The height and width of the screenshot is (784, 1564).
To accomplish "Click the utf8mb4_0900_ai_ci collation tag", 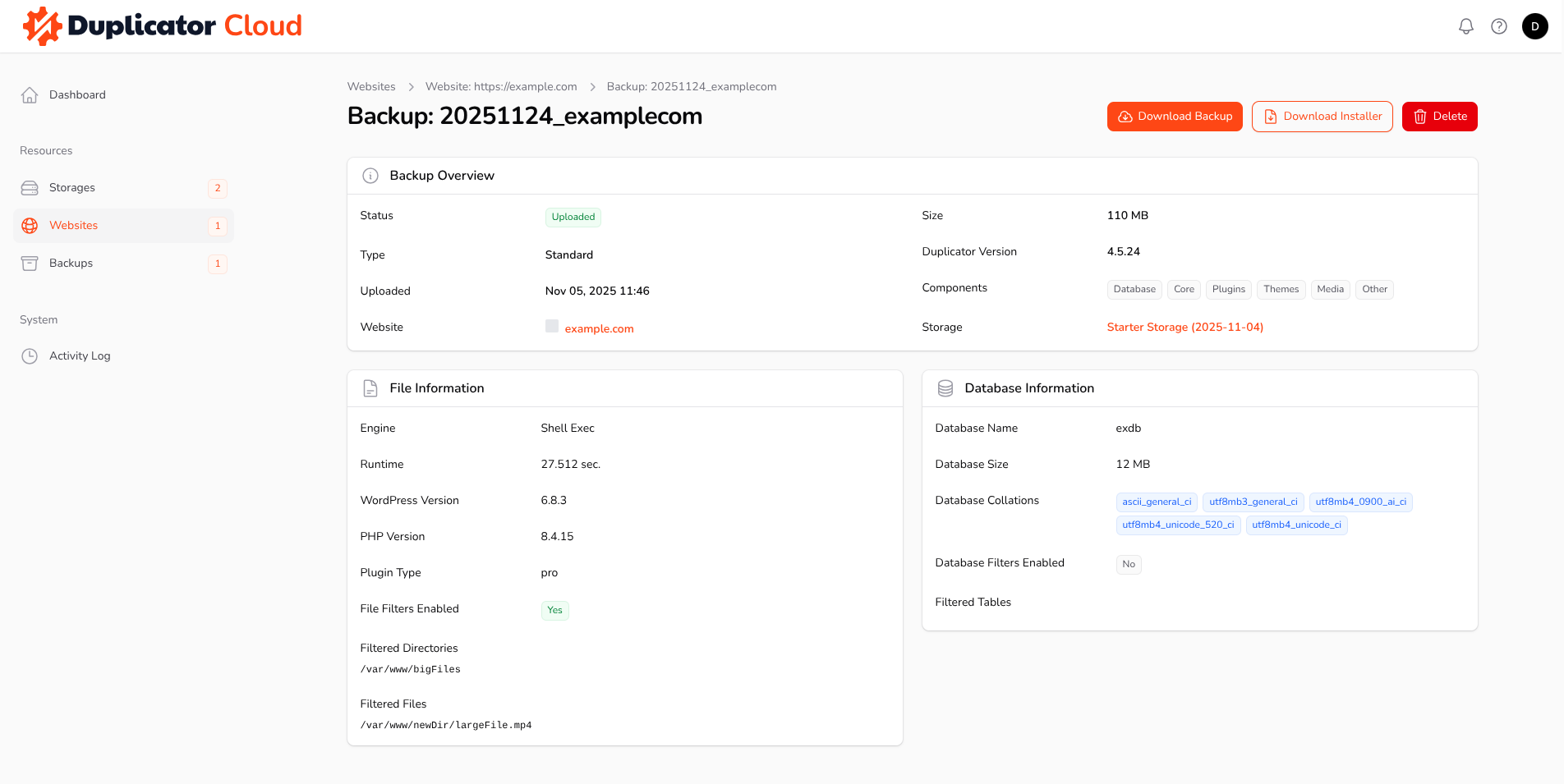I will coord(1360,502).
